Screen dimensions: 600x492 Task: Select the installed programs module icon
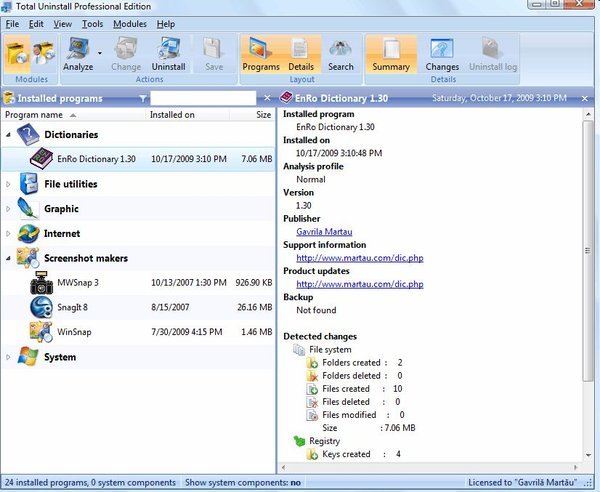(17, 55)
